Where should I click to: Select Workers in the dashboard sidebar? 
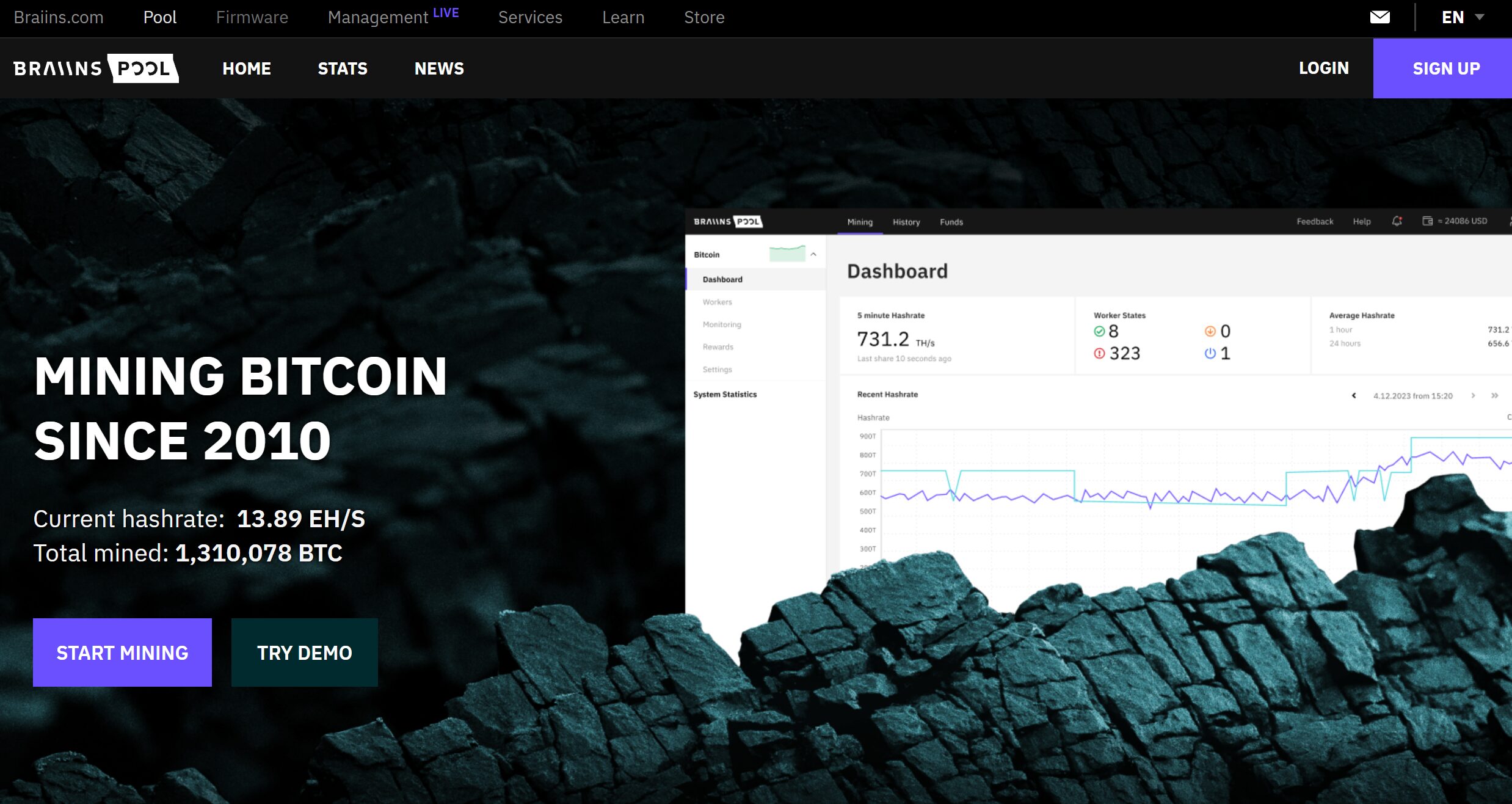[x=717, y=302]
